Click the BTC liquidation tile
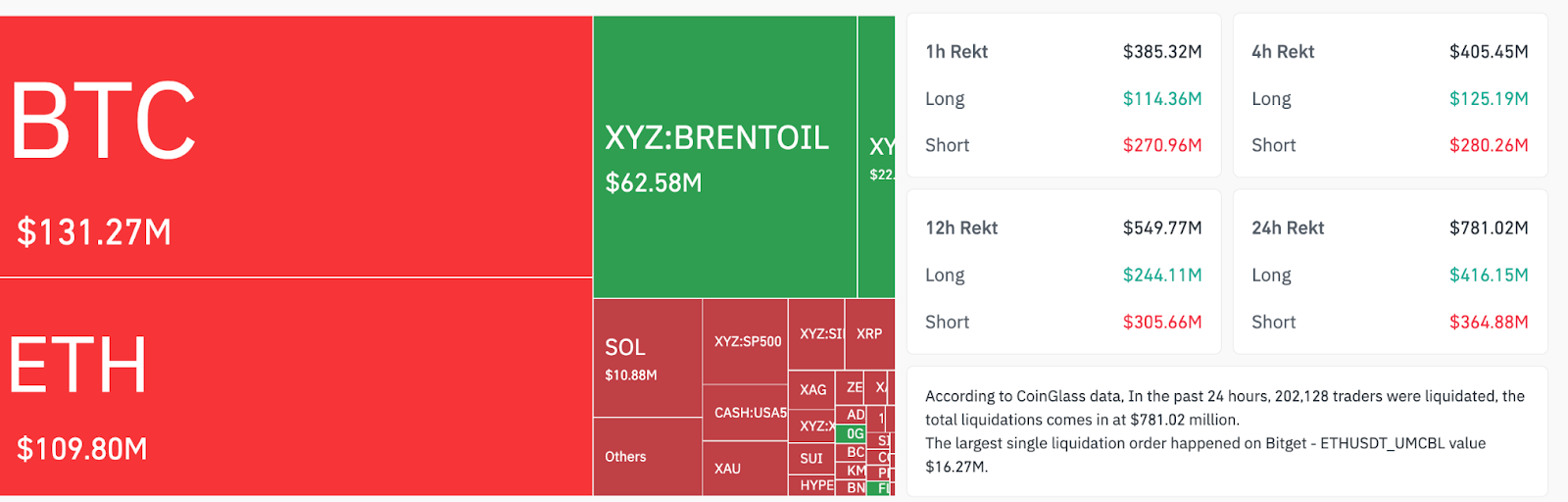This screenshot has height=502, width=1568. (294, 147)
